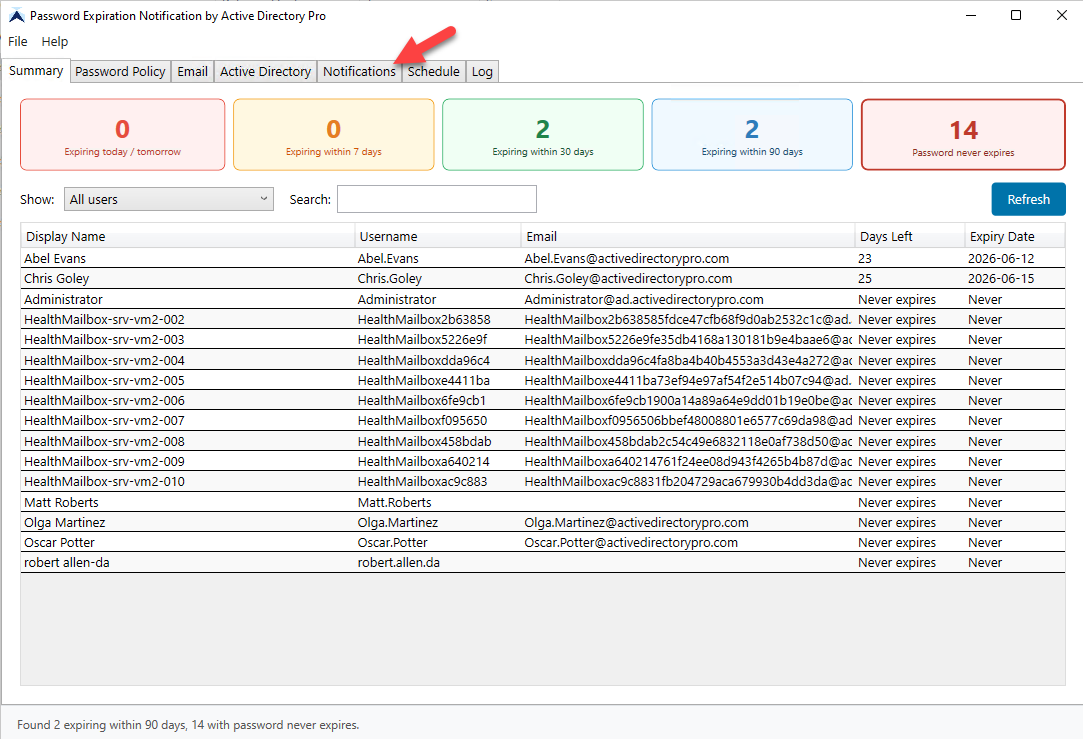The width and height of the screenshot is (1083, 739).
Task: Sort by Days Left column header
Action: pos(910,236)
